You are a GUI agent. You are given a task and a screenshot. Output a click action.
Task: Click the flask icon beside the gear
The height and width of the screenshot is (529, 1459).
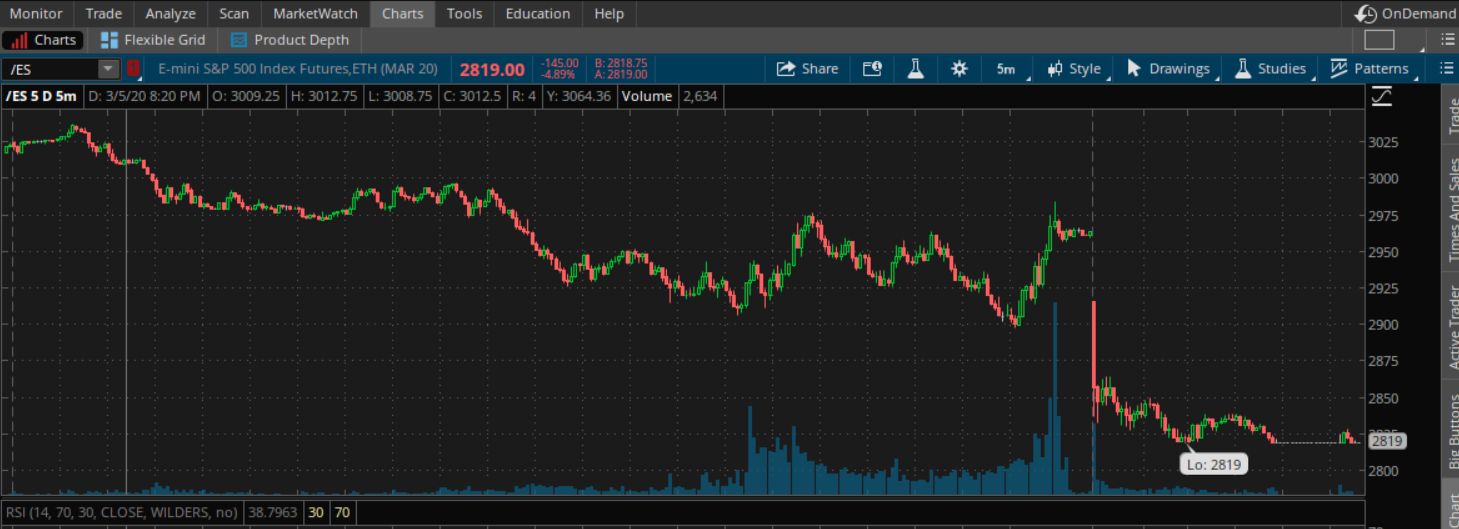tap(915, 69)
